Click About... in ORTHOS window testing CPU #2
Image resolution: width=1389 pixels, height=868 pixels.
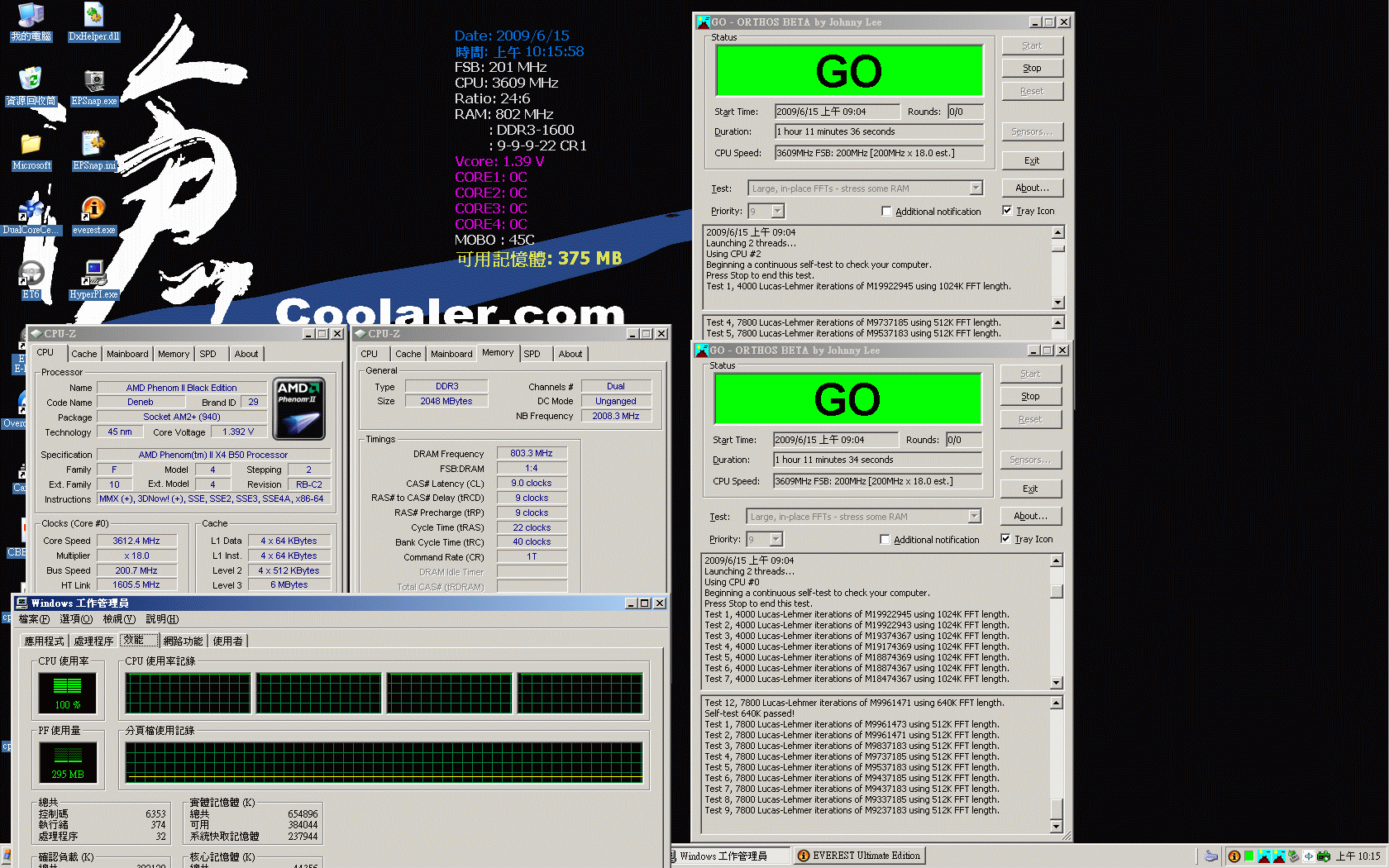1032,188
